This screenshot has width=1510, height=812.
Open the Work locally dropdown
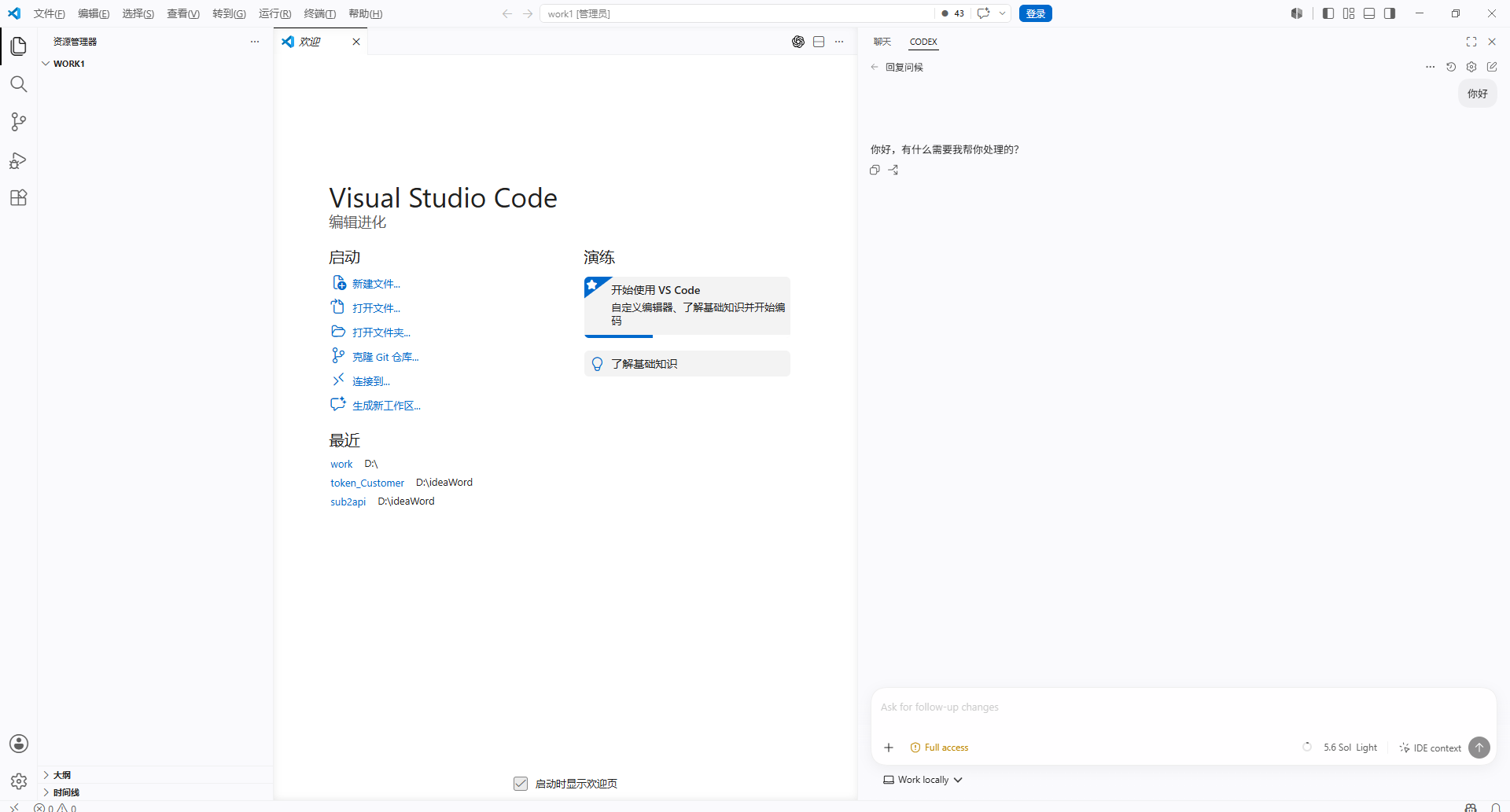click(923, 780)
